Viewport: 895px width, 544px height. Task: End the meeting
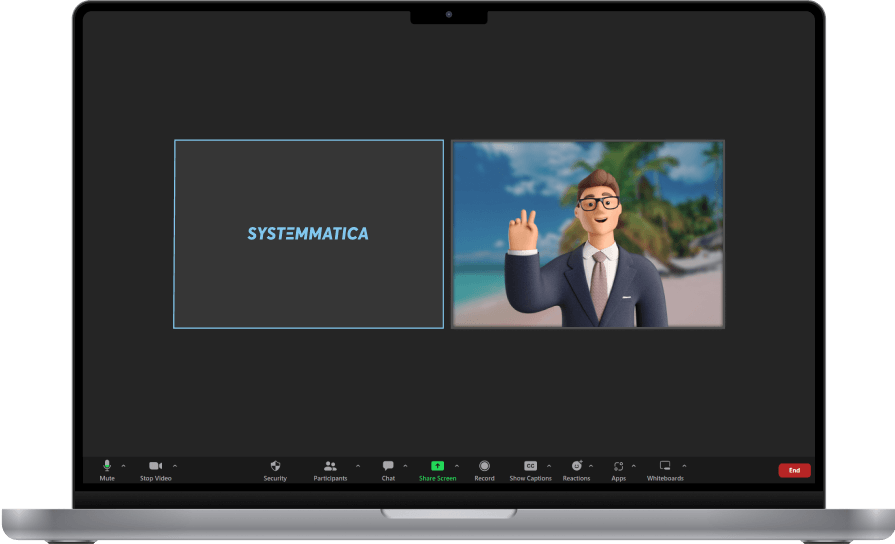tap(794, 470)
